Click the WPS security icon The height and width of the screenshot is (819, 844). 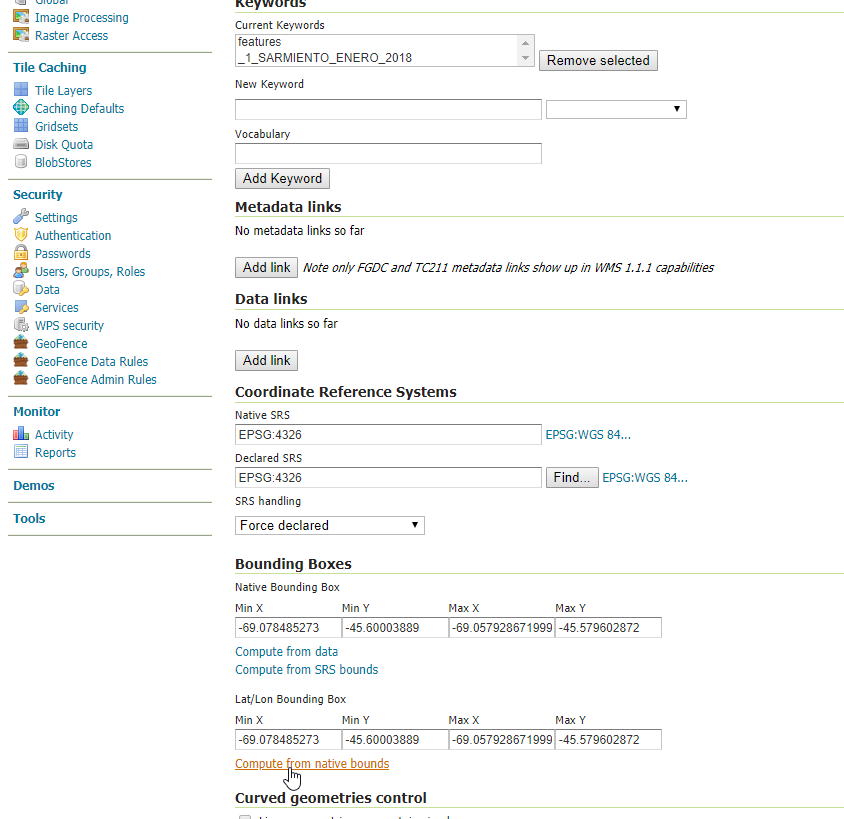pyautogui.click(x=21, y=325)
